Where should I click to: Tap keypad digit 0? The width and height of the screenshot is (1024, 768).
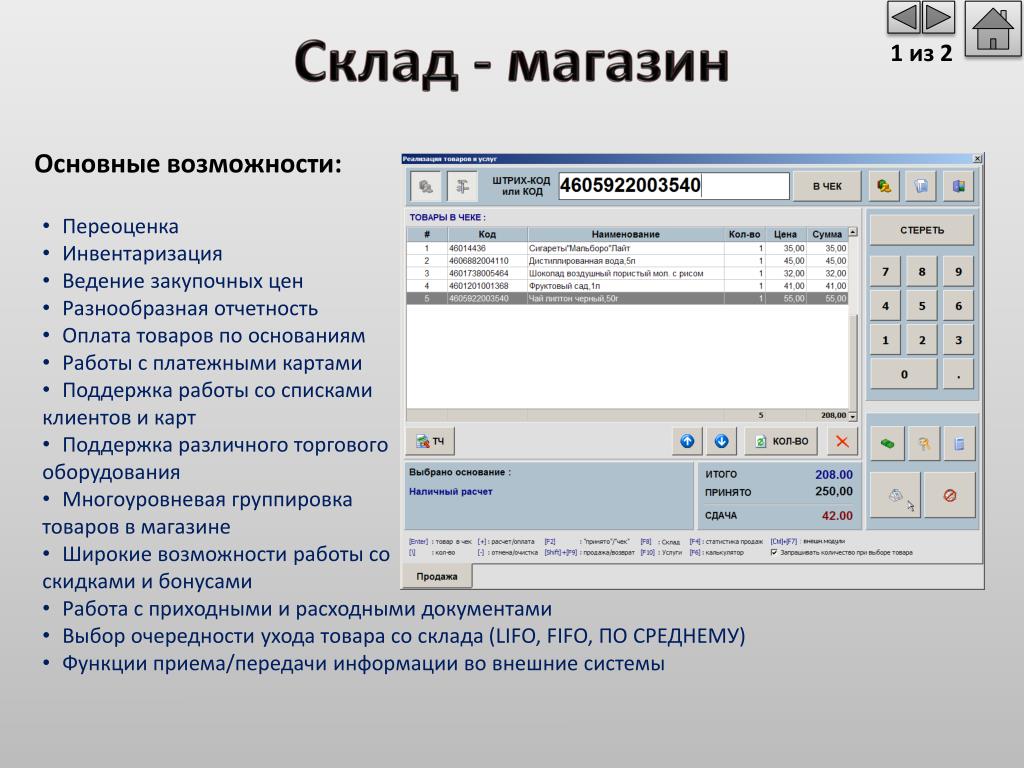[x=904, y=374]
